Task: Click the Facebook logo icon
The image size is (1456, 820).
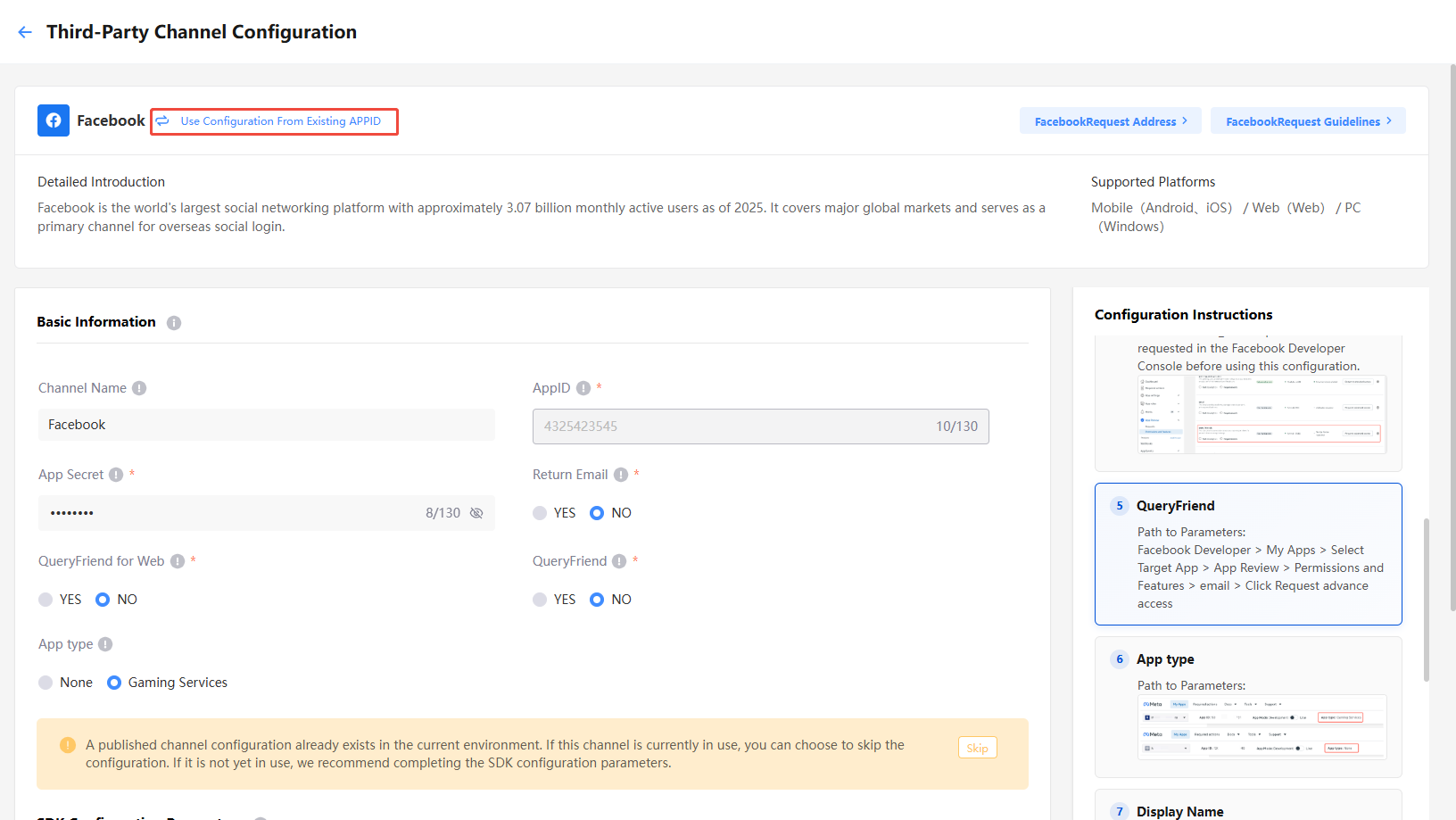Action: 54,120
